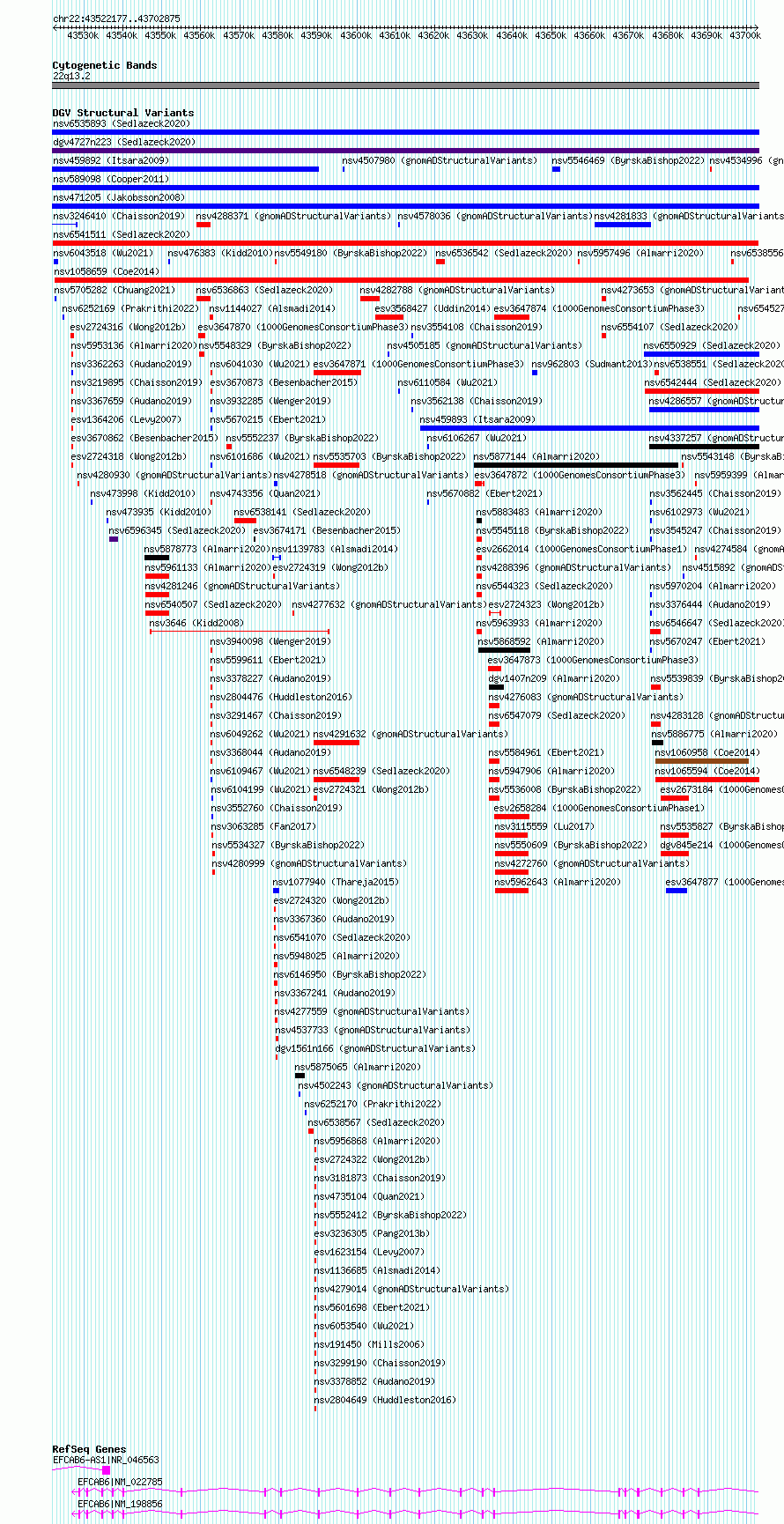The height and width of the screenshot is (1524, 784).
Task: Click the blue esv3647877 variant bar
Action: (x=676, y=891)
